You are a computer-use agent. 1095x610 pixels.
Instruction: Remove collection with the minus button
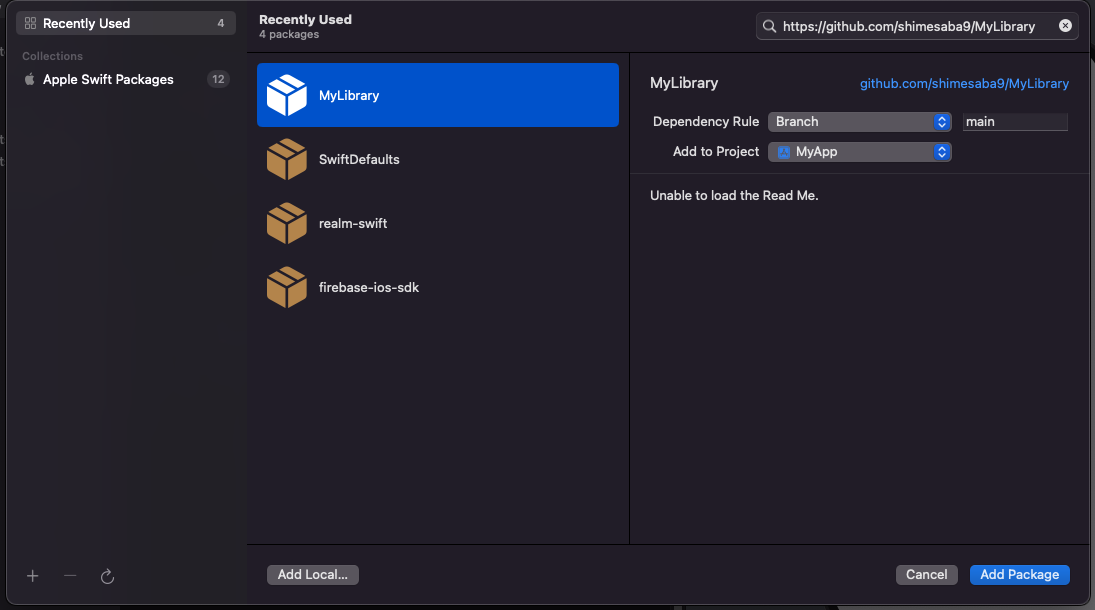tap(70, 576)
